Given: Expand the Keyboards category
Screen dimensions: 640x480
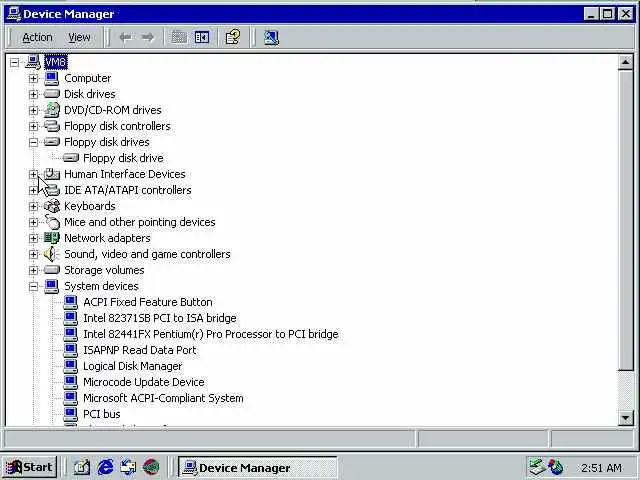Looking at the screenshot, I should (33, 207).
